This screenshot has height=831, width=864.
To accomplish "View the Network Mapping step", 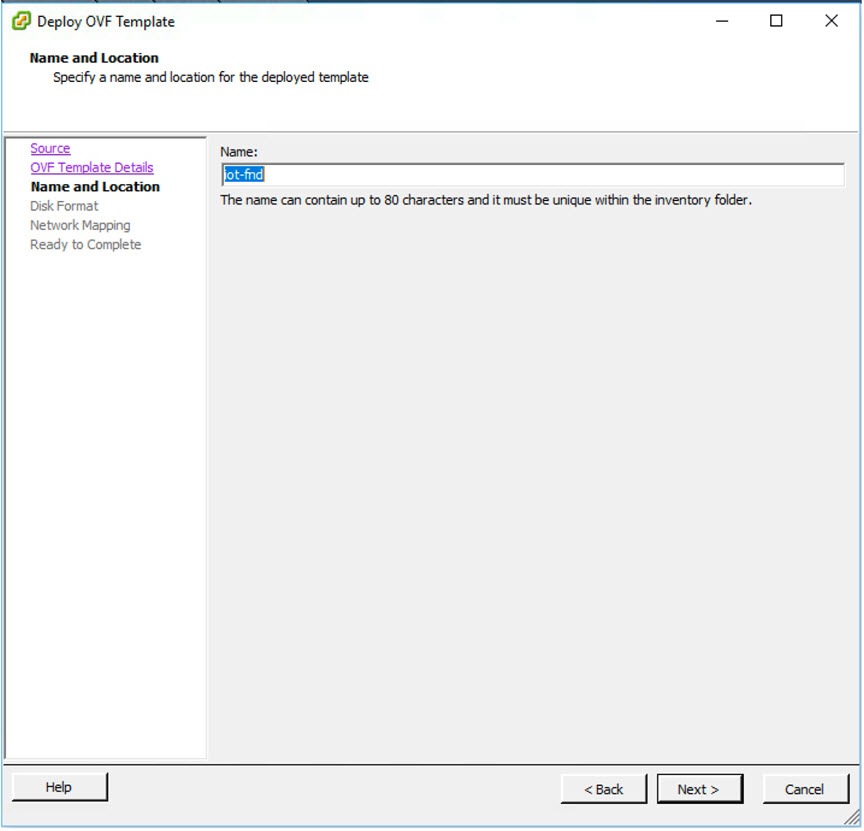I will click(x=80, y=225).
